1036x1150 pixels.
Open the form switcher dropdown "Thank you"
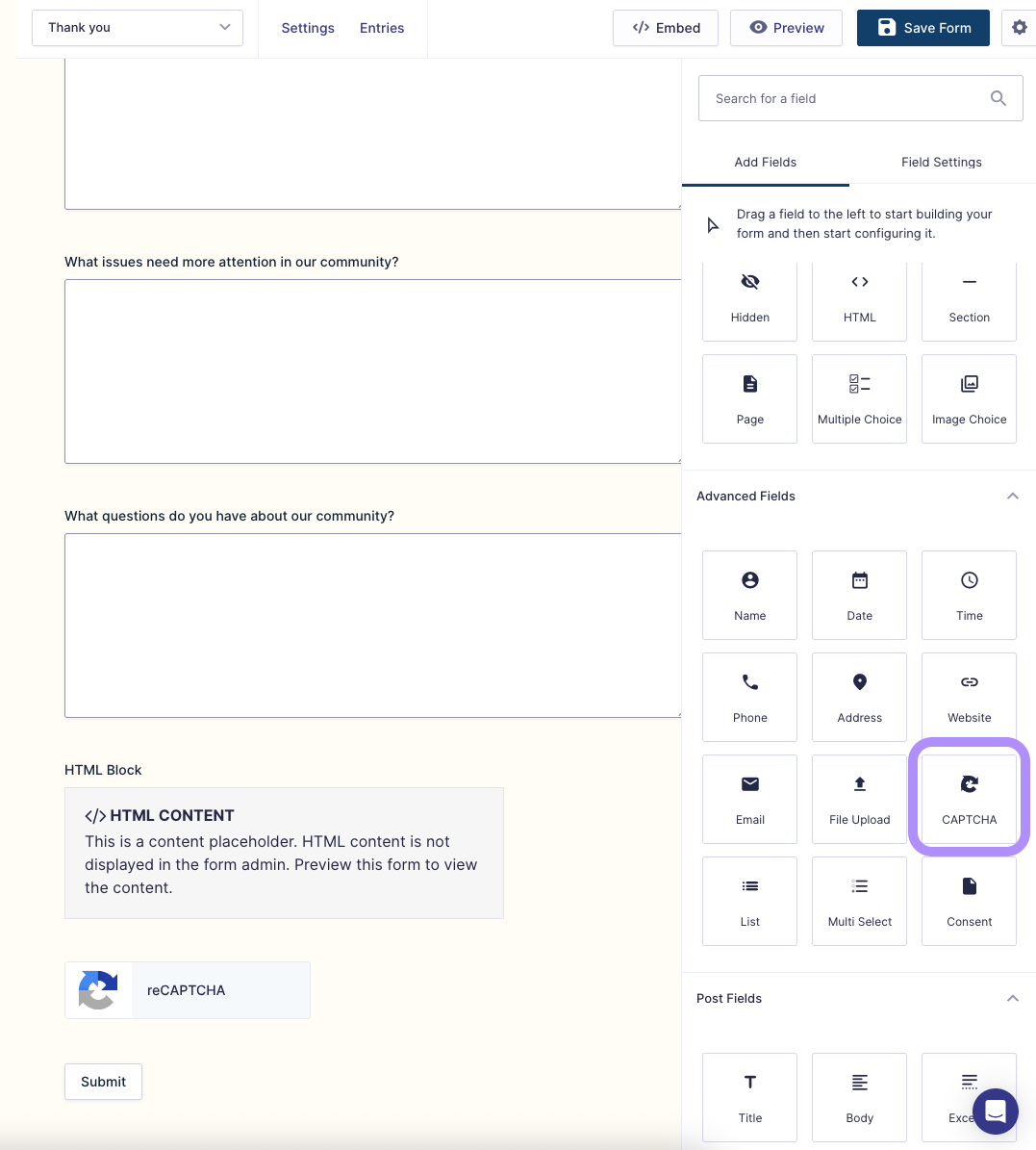(x=138, y=28)
